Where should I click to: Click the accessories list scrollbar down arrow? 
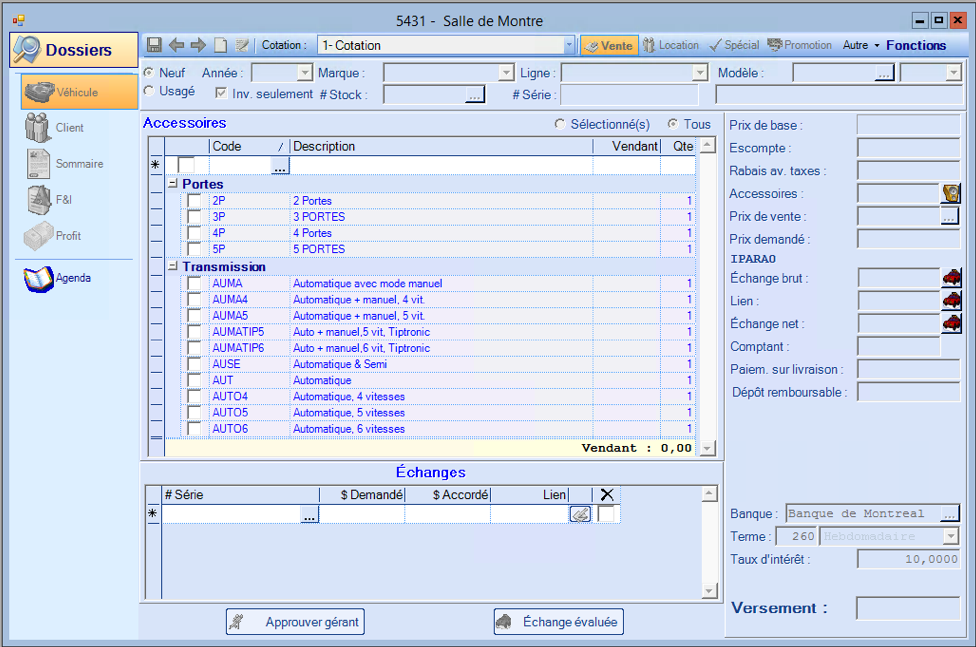click(x=708, y=449)
